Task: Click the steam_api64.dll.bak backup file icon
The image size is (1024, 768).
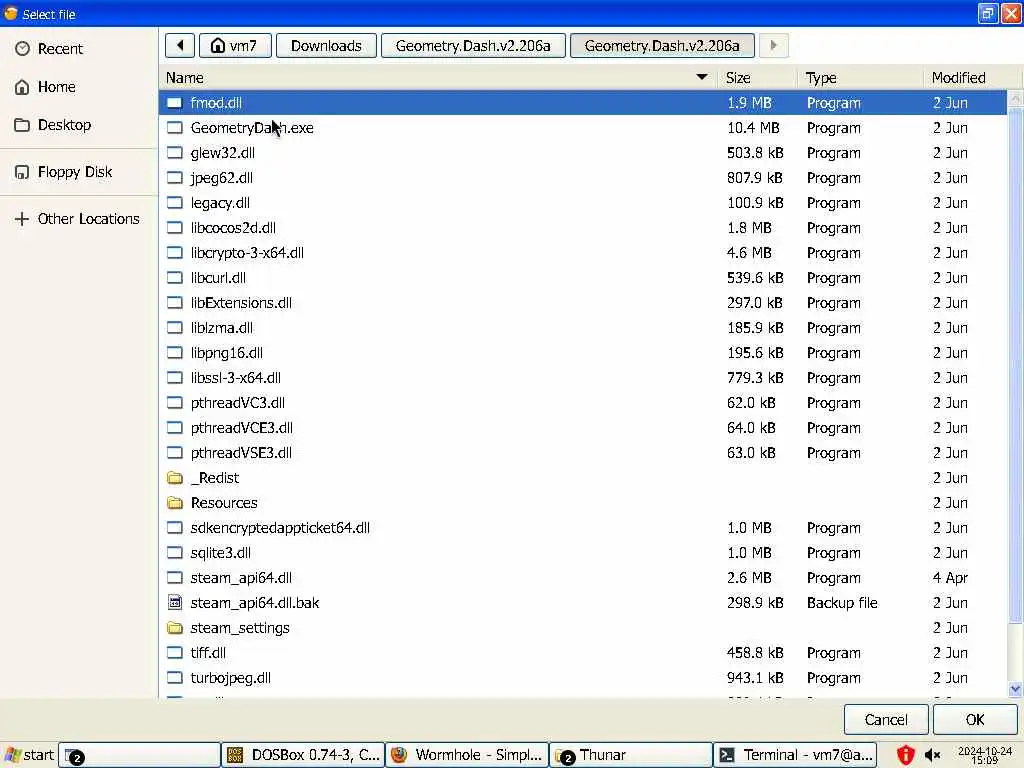Action: pyautogui.click(x=174, y=602)
